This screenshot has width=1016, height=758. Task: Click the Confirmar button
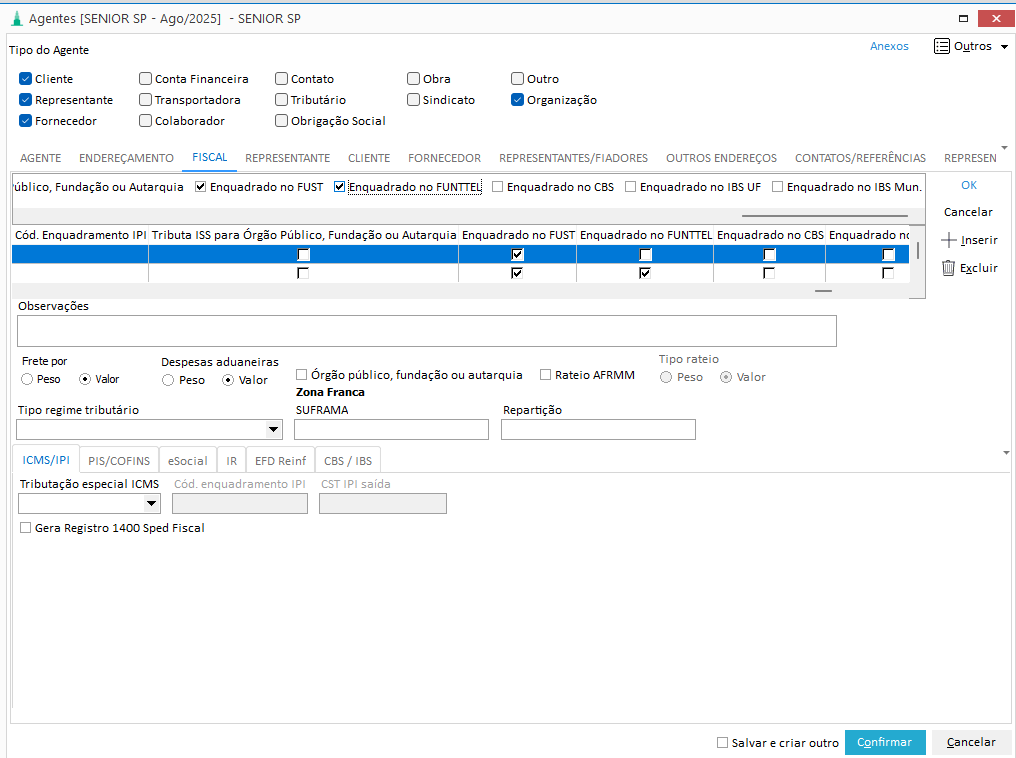(885, 742)
